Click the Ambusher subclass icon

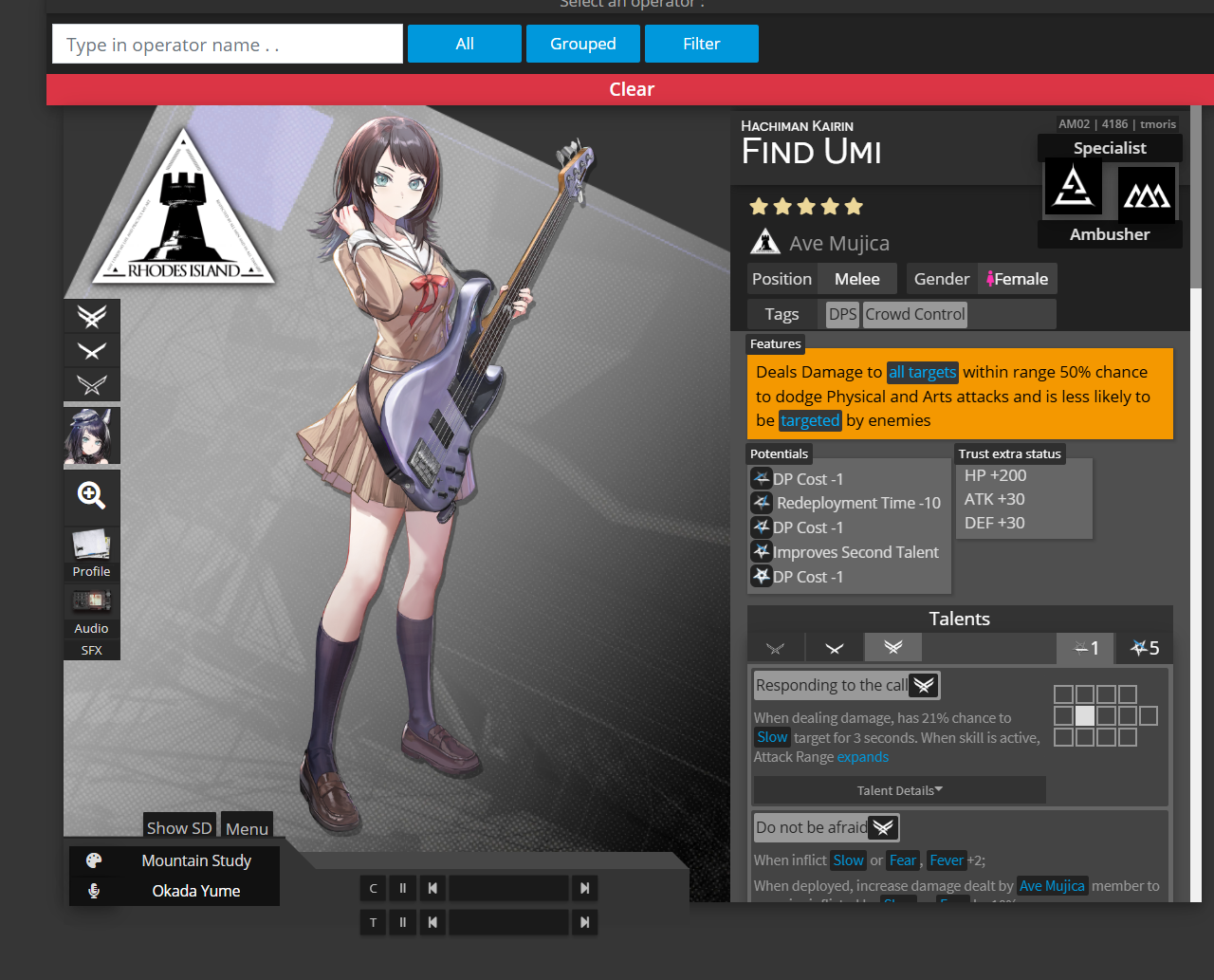click(x=1147, y=194)
